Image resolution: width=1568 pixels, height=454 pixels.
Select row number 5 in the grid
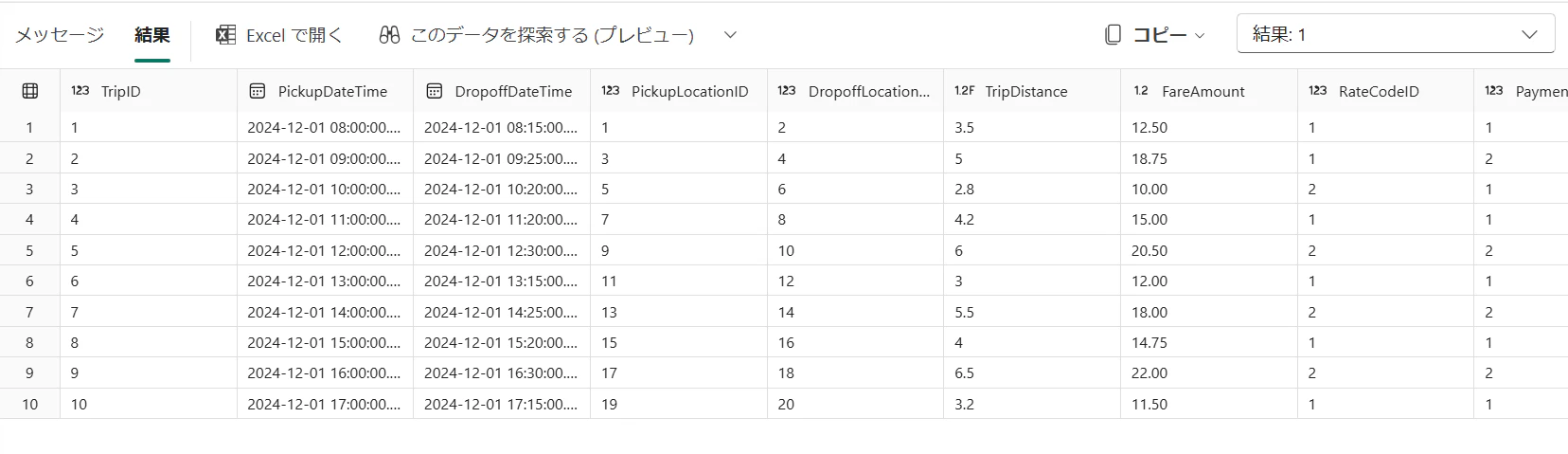pyautogui.click(x=29, y=251)
